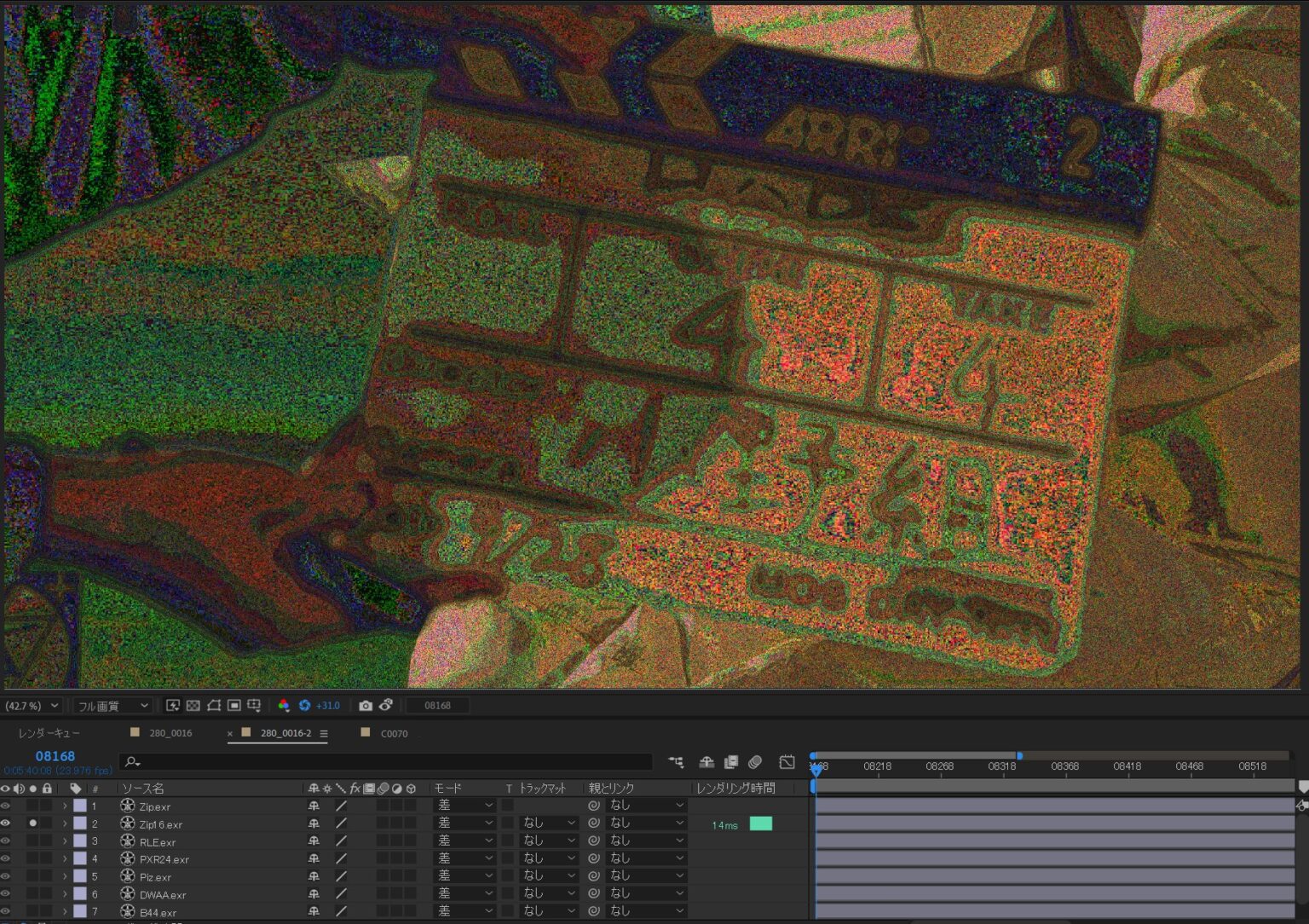This screenshot has height=924, width=1309.
Task: Click the reset exposure icon
Action: click(x=304, y=706)
